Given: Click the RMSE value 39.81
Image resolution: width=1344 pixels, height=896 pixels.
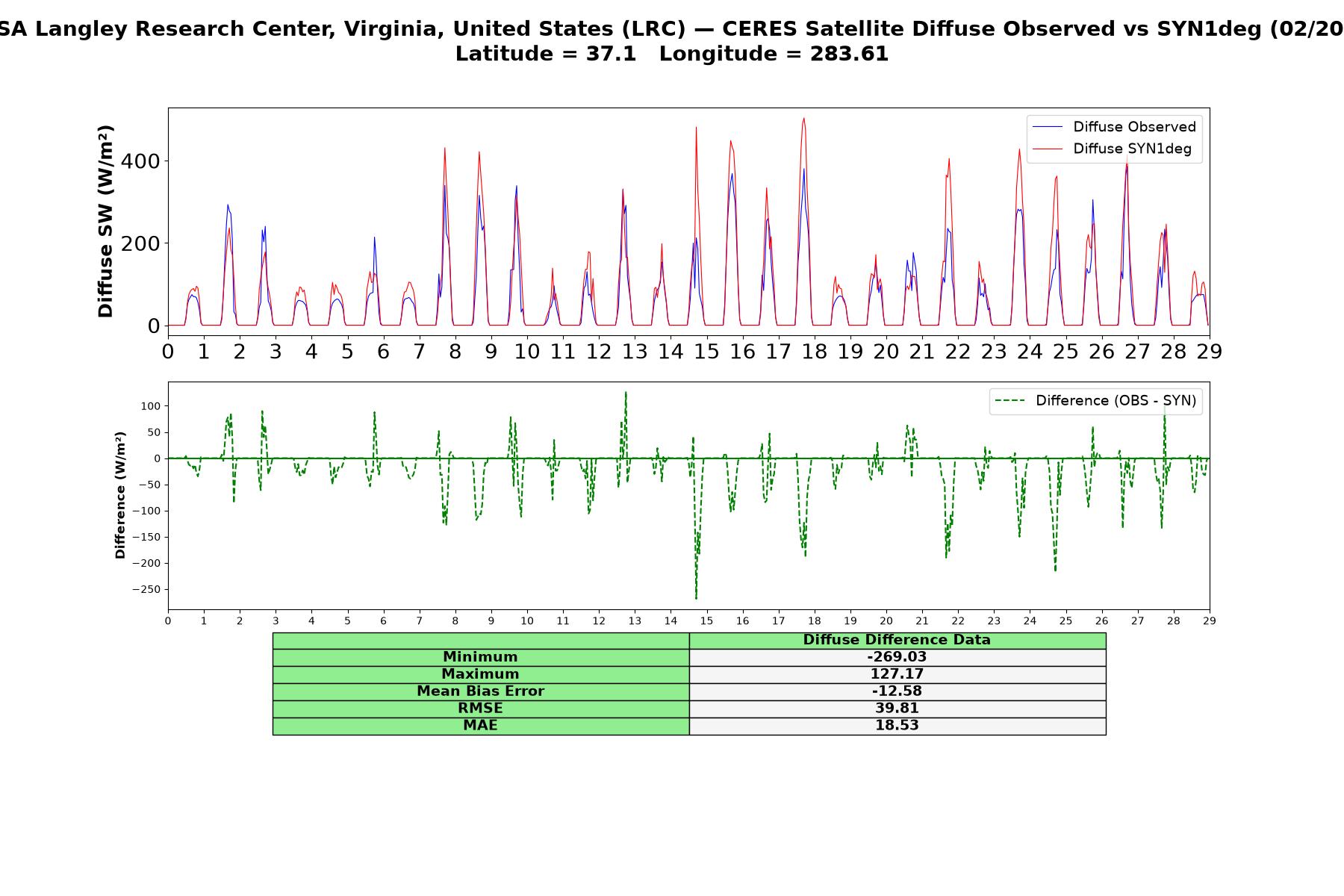Looking at the screenshot, I should click(x=897, y=709).
